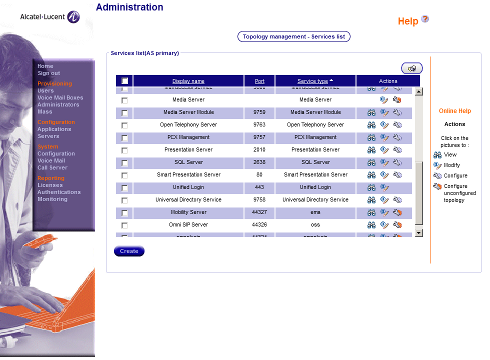Toggle the select-all checkbox in table header
490x360 pixels.
(x=125, y=81)
